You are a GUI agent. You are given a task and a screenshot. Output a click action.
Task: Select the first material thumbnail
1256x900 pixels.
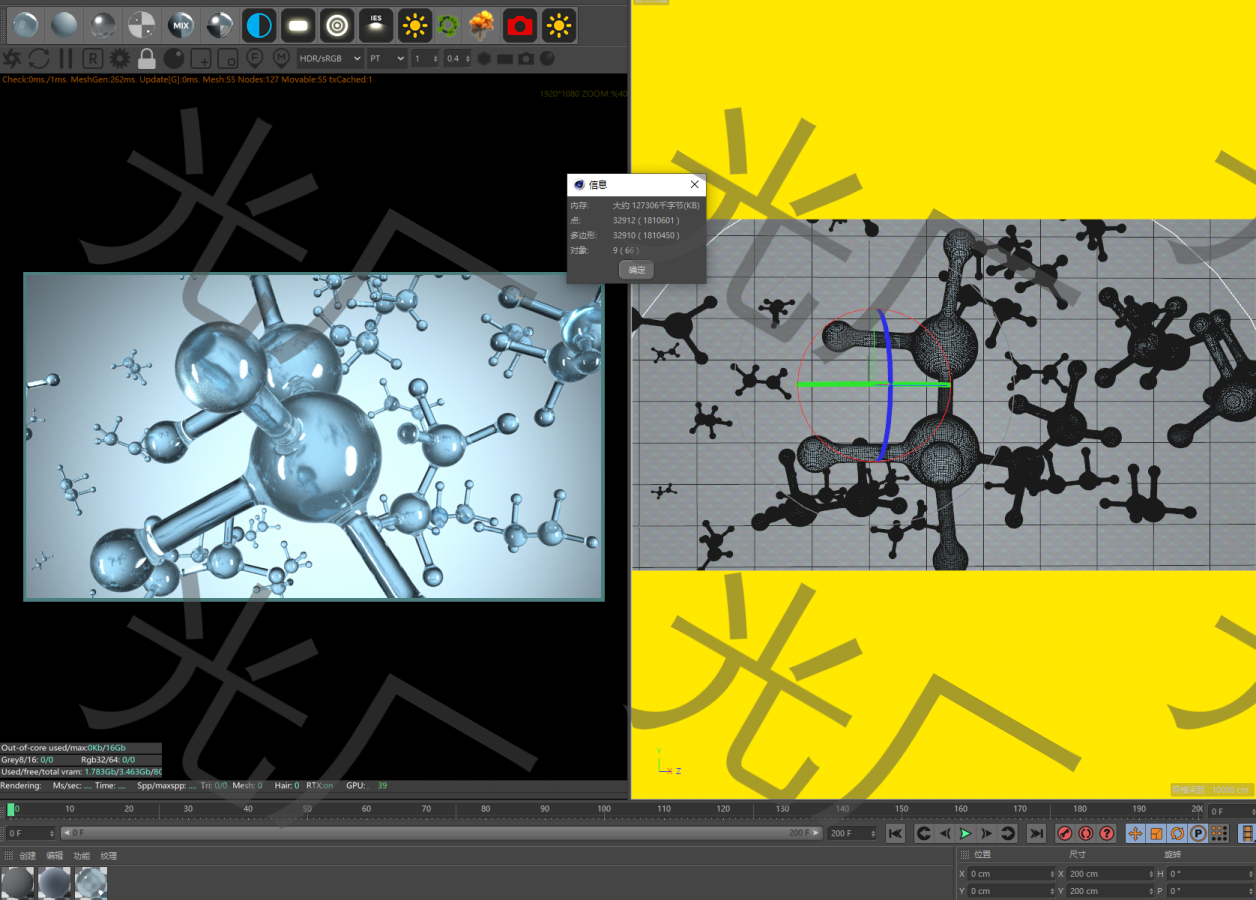(18, 883)
